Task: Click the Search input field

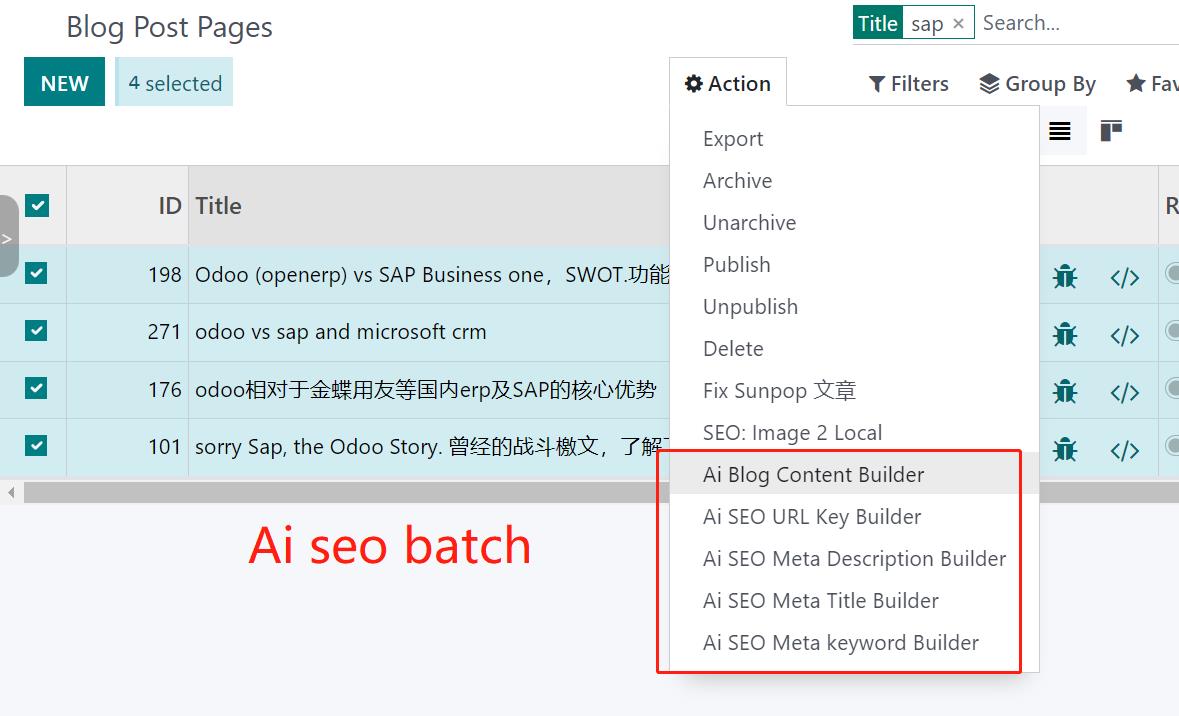Action: [1075, 24]
